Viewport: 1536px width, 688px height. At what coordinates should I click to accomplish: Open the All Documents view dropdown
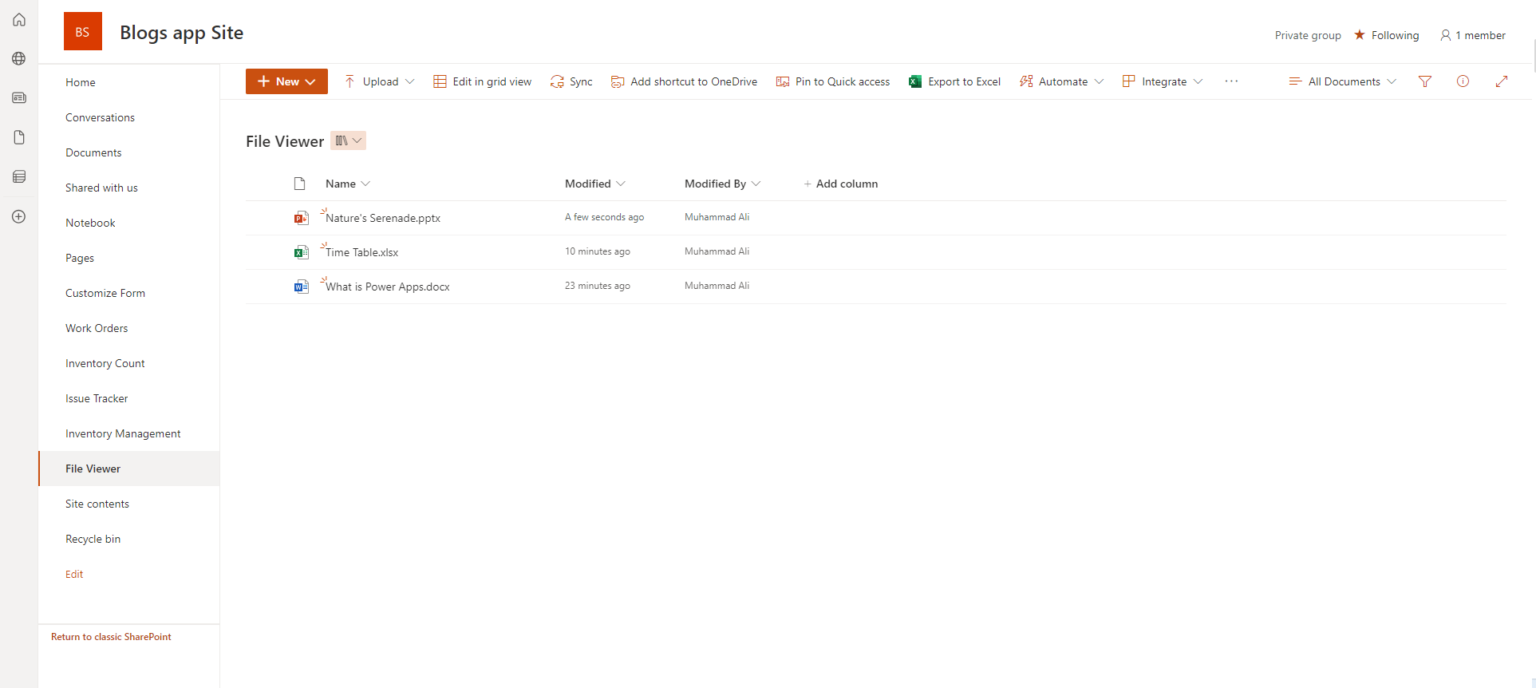[x=1343, y=81]
